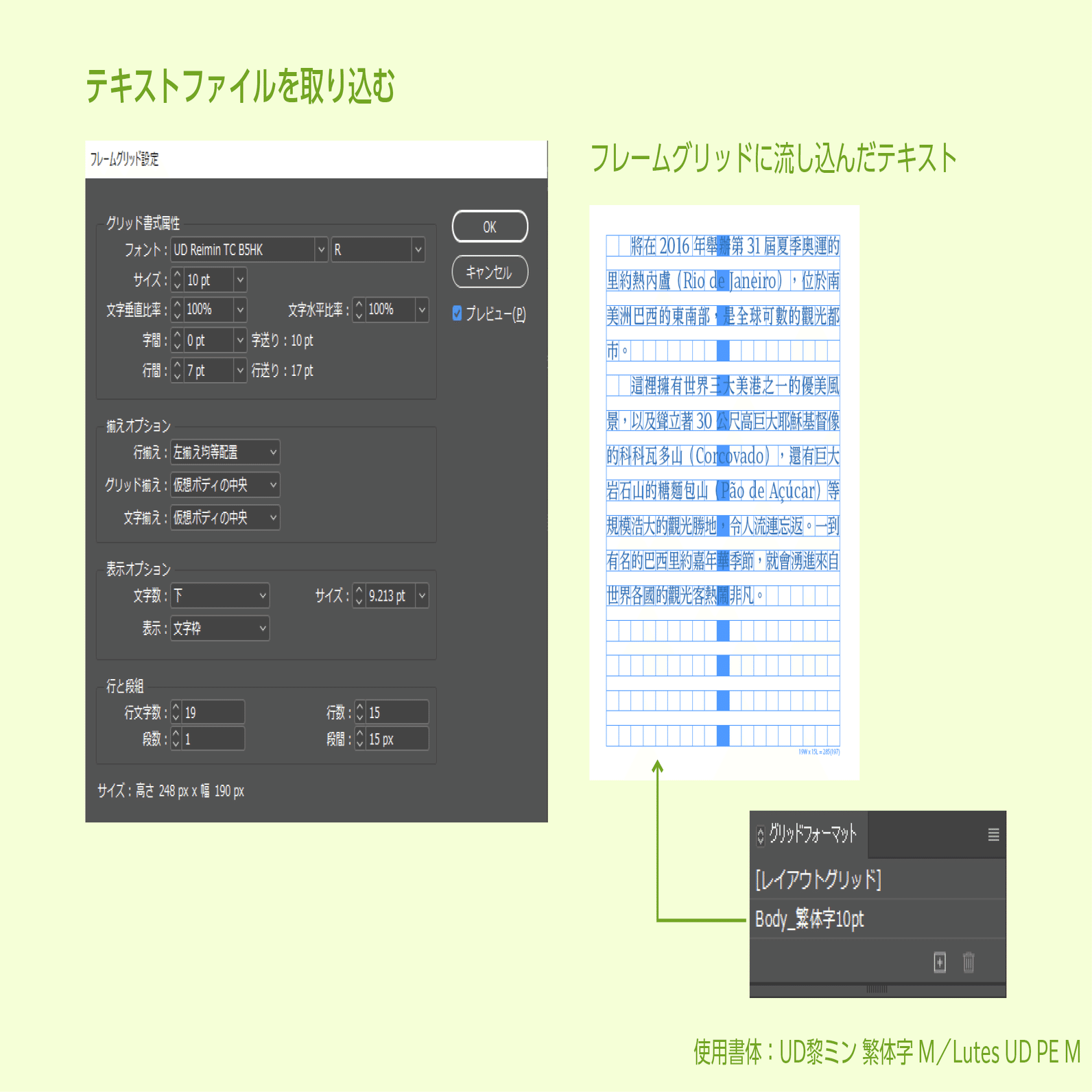Select the Body_繁体字10pt grid format

(x=877, y=918)
